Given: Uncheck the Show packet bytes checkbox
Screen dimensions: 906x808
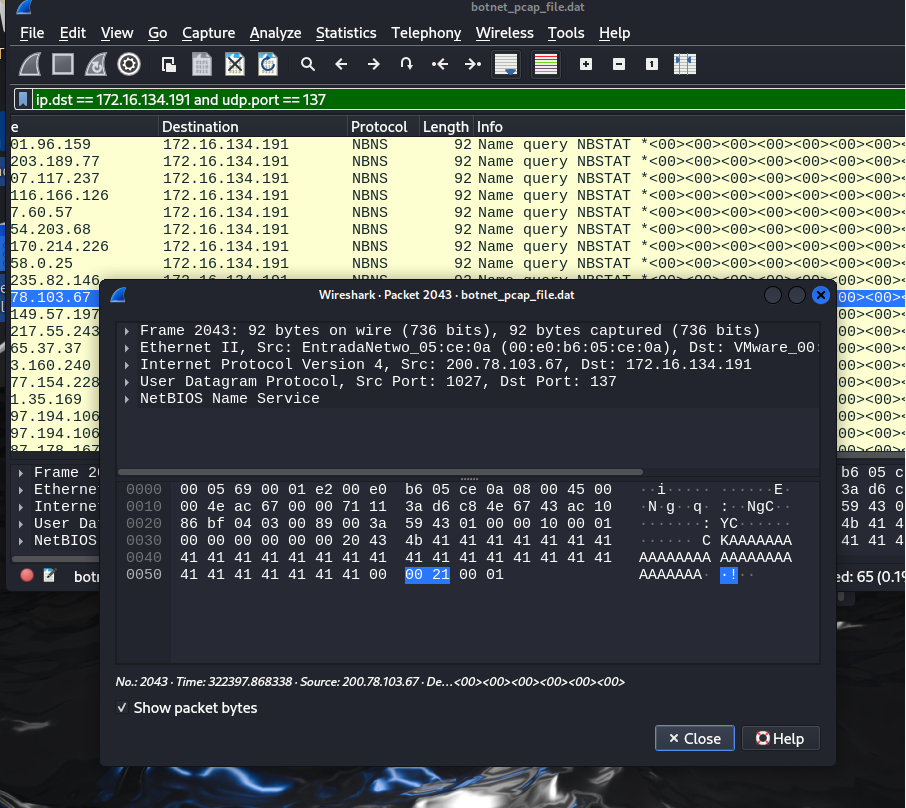Looking at the screenshot, I should pos(122,708).
